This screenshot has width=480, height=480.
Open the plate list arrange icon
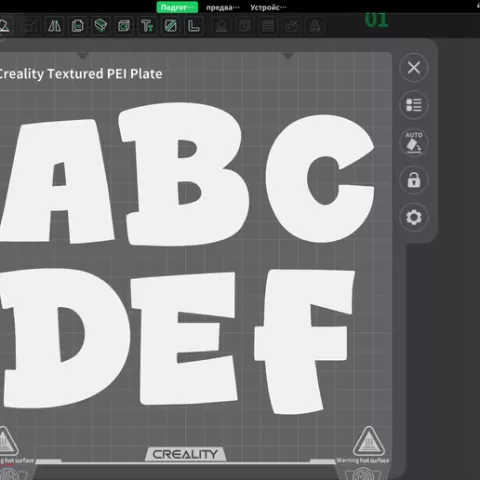point(414,105)
